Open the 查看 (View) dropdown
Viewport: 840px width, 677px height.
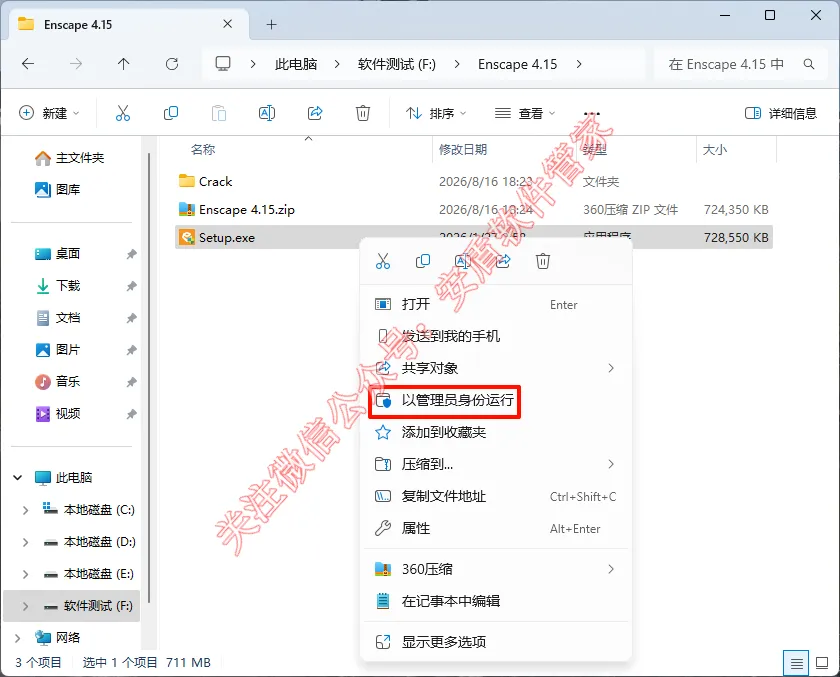[x=525, y=113]
